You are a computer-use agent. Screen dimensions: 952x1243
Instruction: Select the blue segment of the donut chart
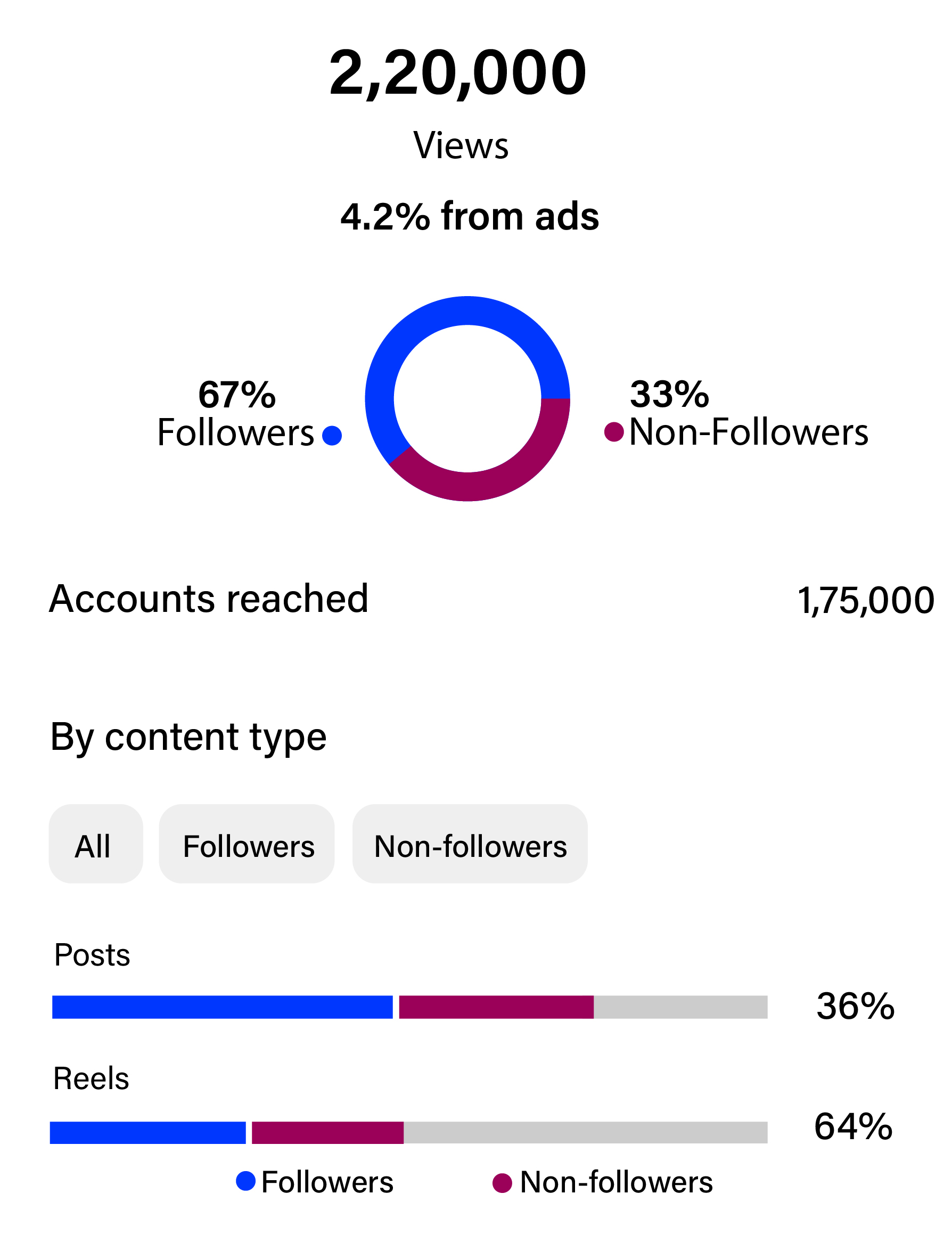click(x=408, y=340)
